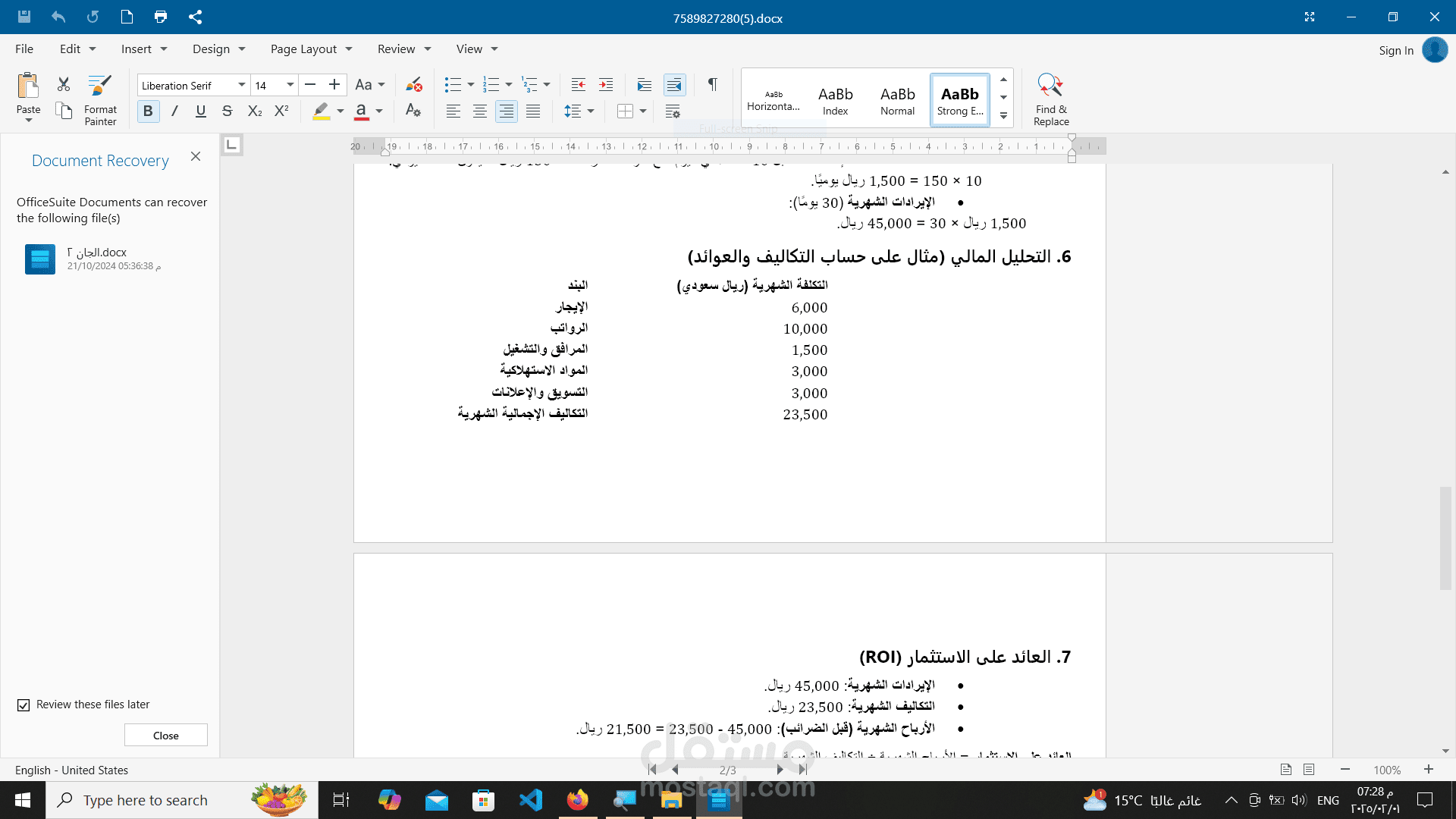Open the Review menu
Screen dimensions: 1456x819
coord(404,49)
